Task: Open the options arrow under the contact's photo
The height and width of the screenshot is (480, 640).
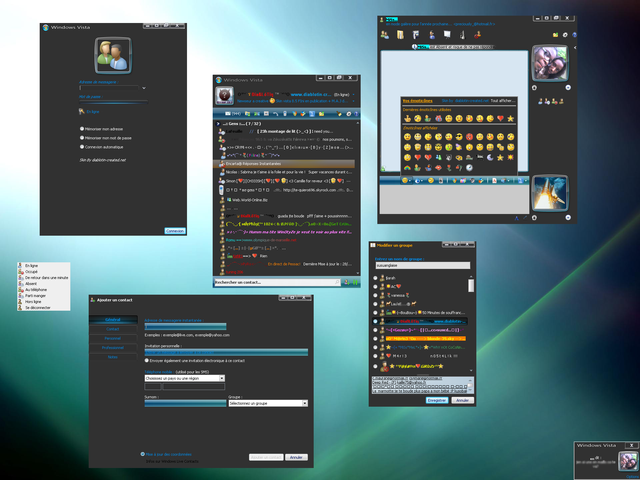Action: pos(568,87)
